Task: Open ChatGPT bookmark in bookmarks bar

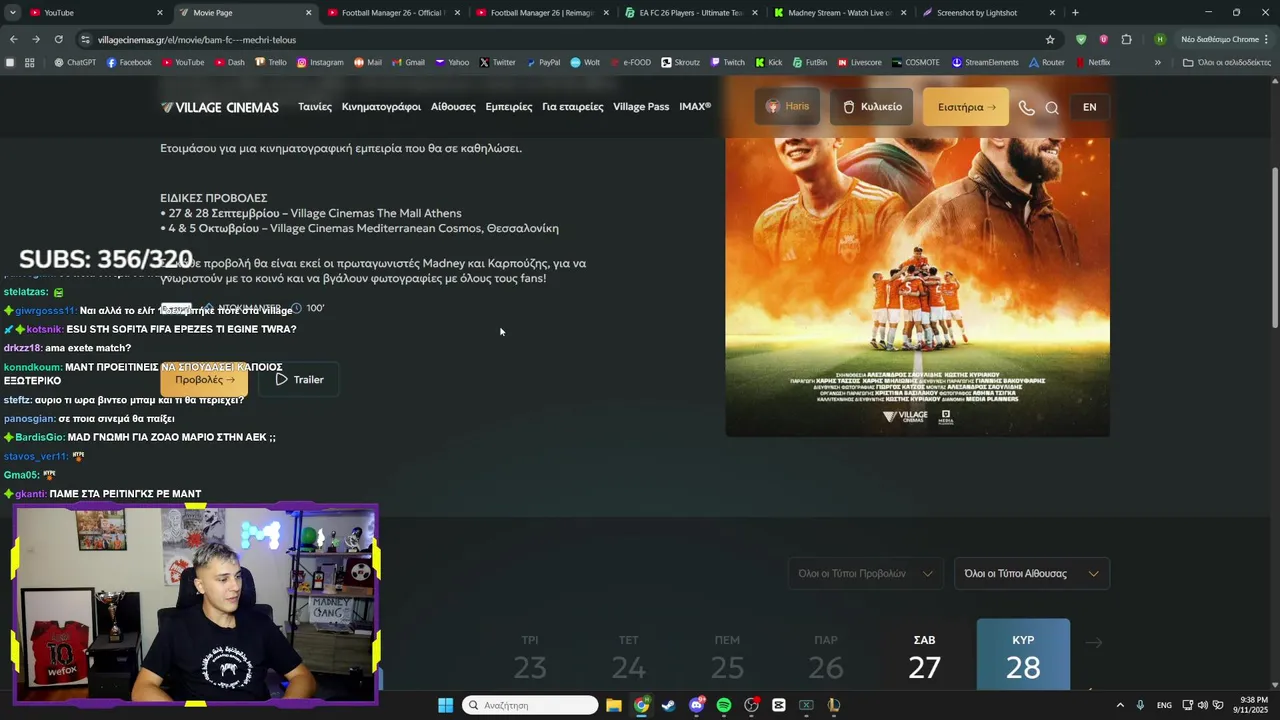Action: click(75, 62)
